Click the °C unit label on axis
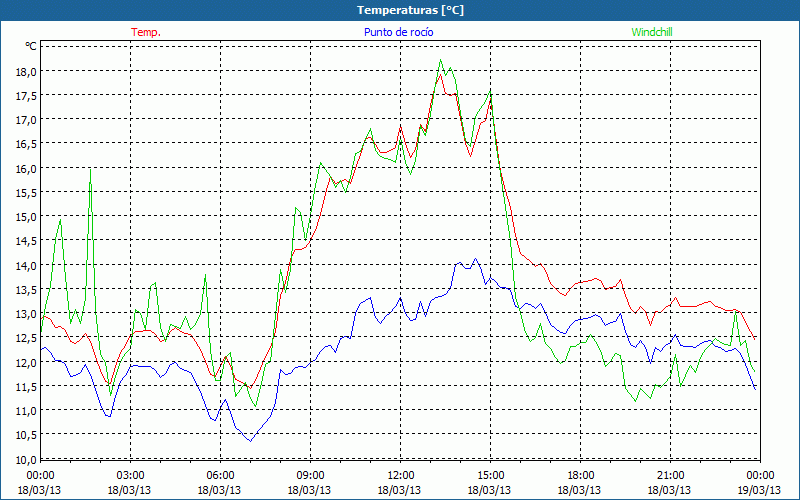Screen dimensions: 800x500 point(31,46)
